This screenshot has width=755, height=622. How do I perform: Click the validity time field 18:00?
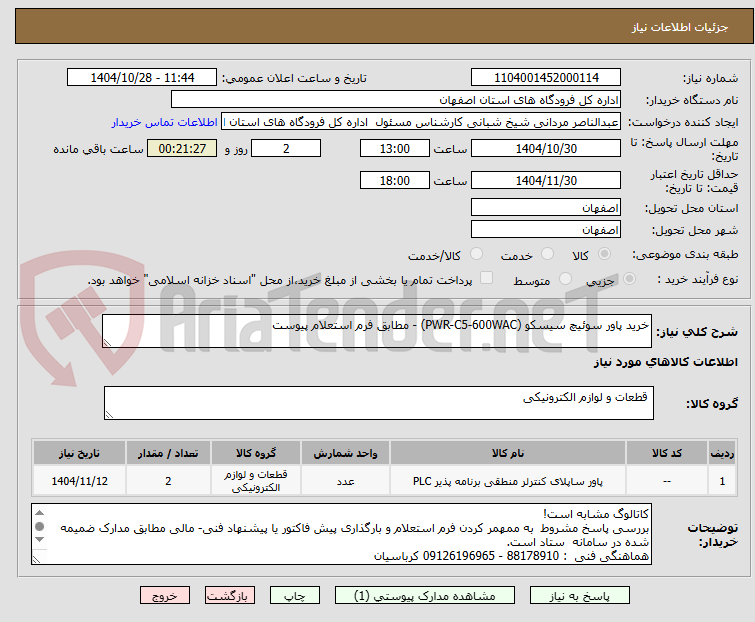tap(394, 181)
